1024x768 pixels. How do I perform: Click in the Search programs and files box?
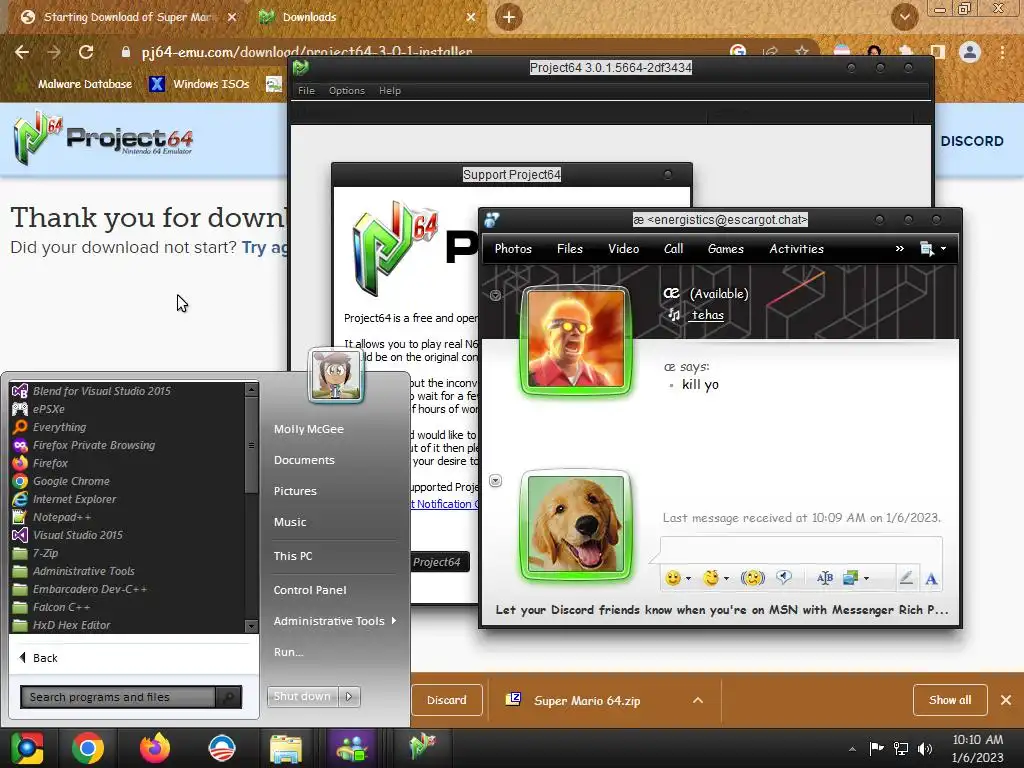[x=118, y=697]
